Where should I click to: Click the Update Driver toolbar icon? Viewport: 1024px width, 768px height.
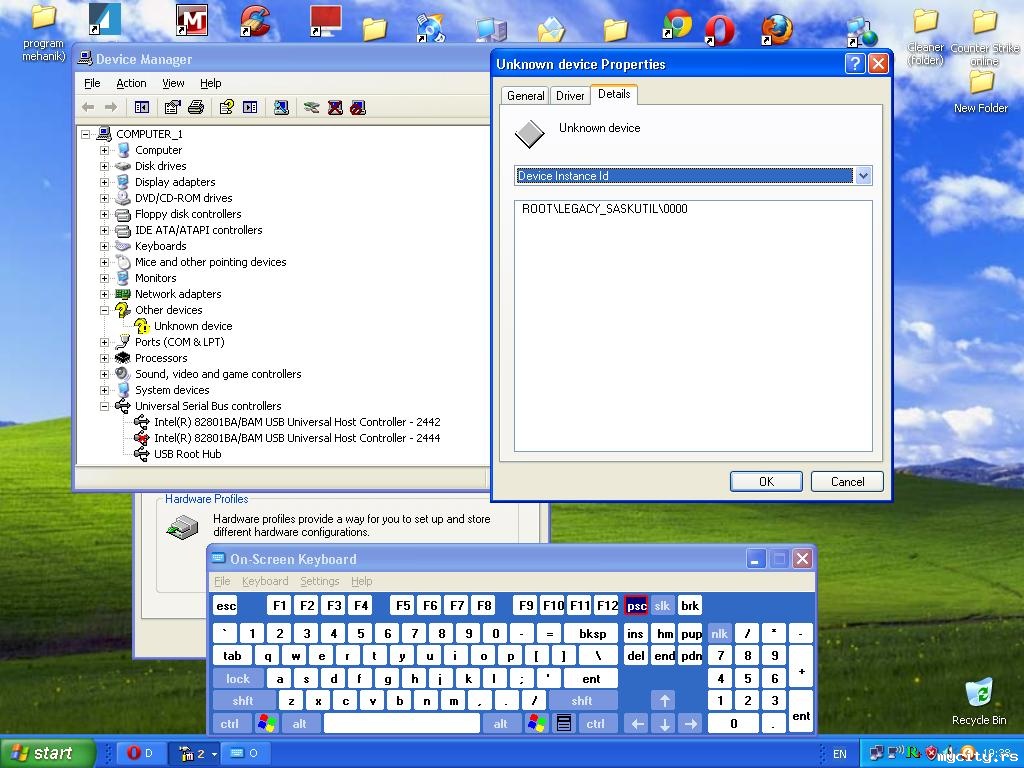tap(312, 107)
